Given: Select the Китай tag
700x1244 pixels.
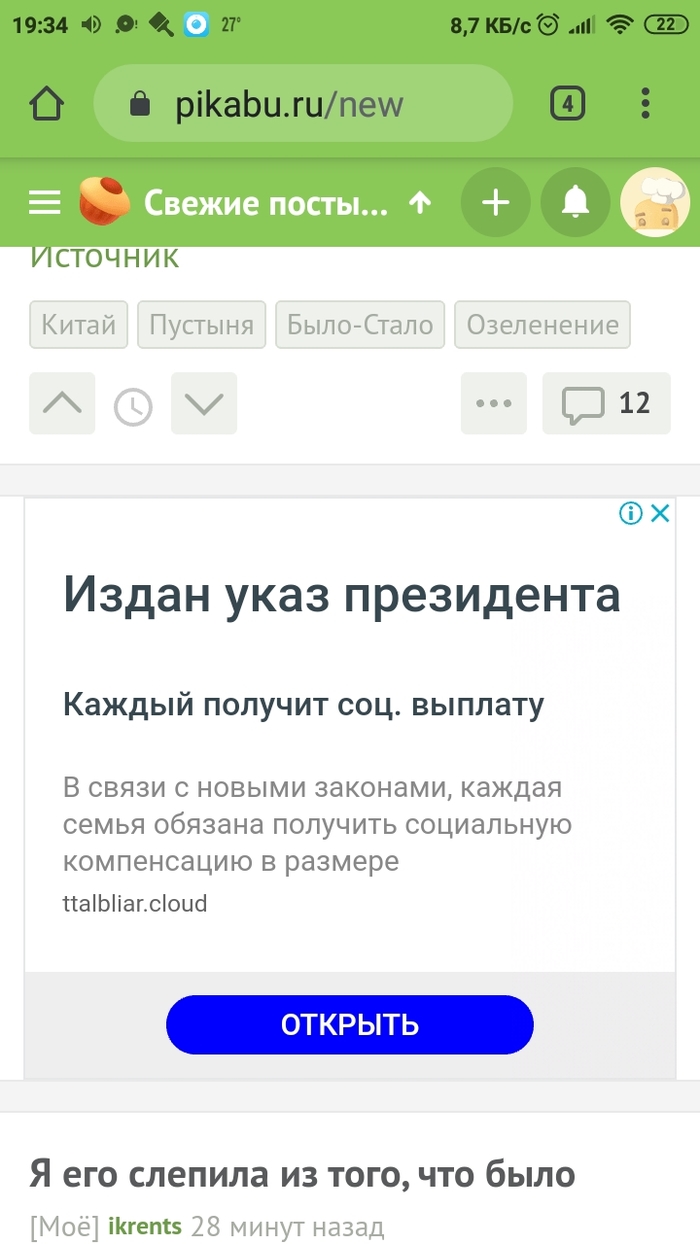Looking at the screenshot, I should pos(79,325).
